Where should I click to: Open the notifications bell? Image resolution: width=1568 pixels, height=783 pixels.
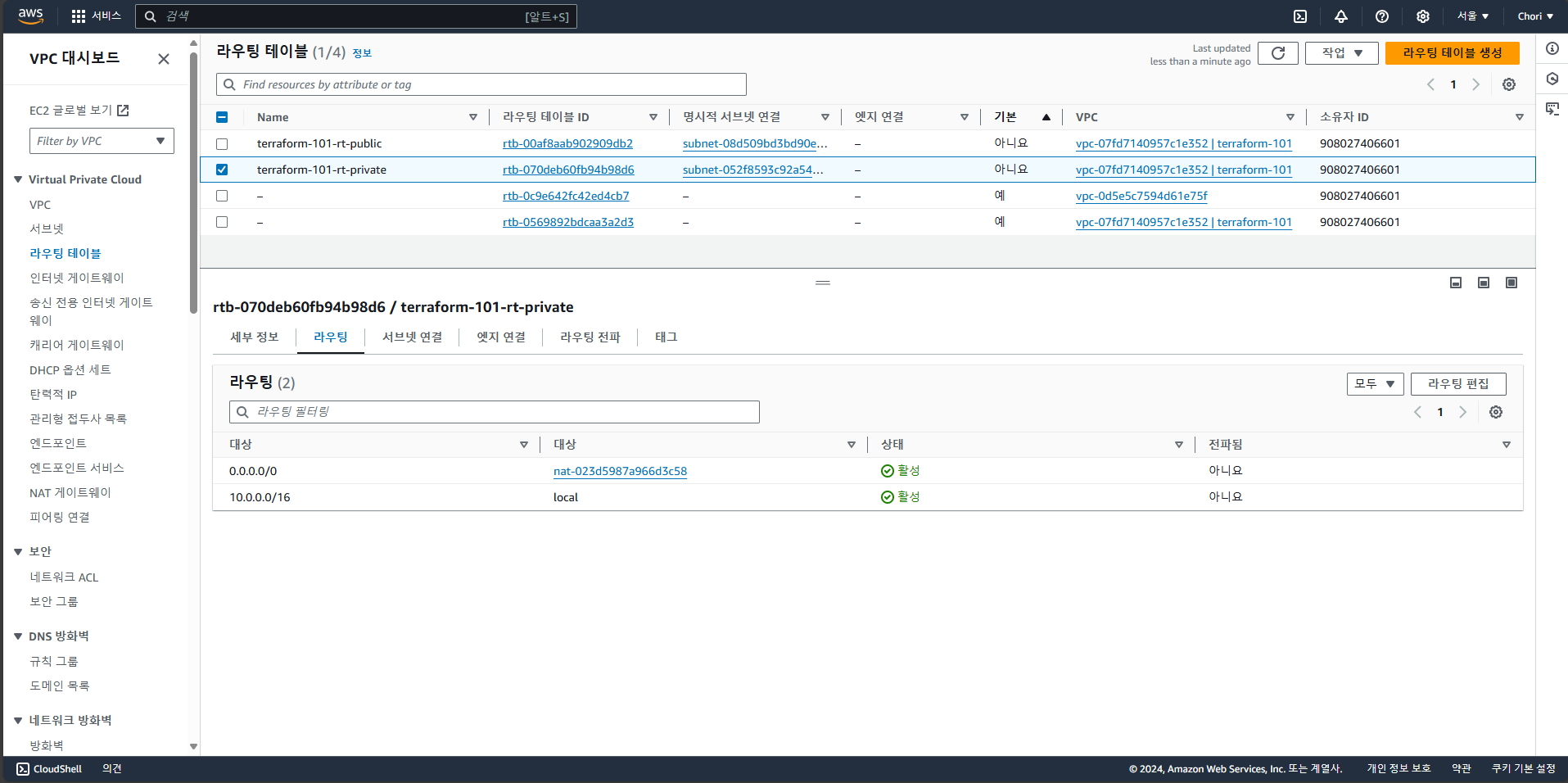(1341, 16)
